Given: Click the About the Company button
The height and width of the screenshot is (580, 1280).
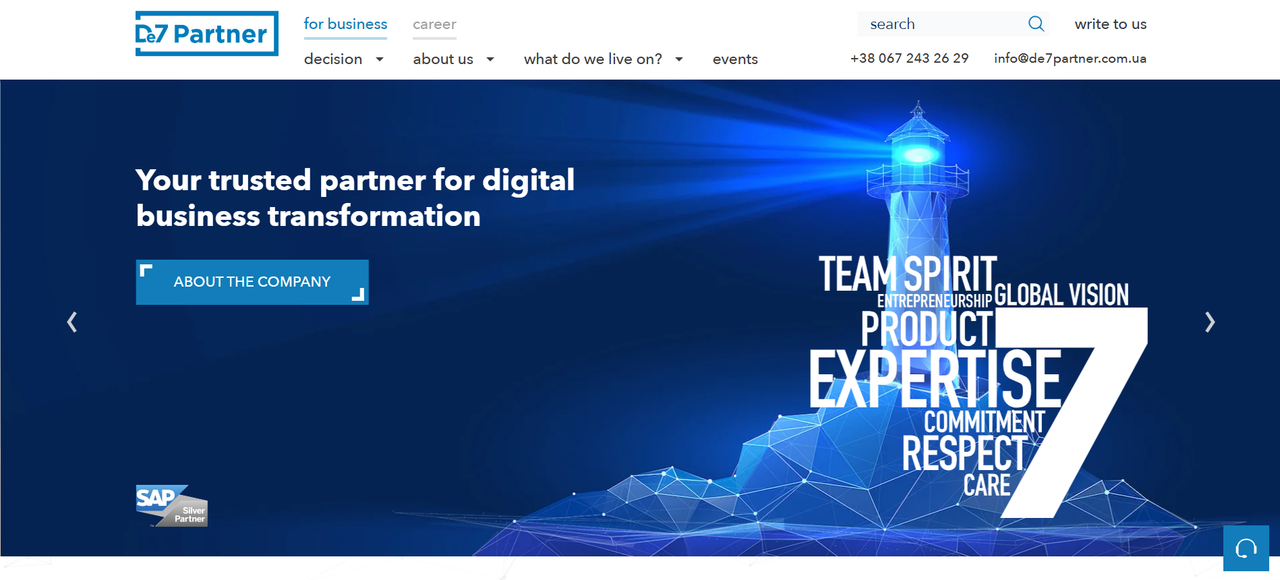Looking at the screenshot, I should click(252, 282).
